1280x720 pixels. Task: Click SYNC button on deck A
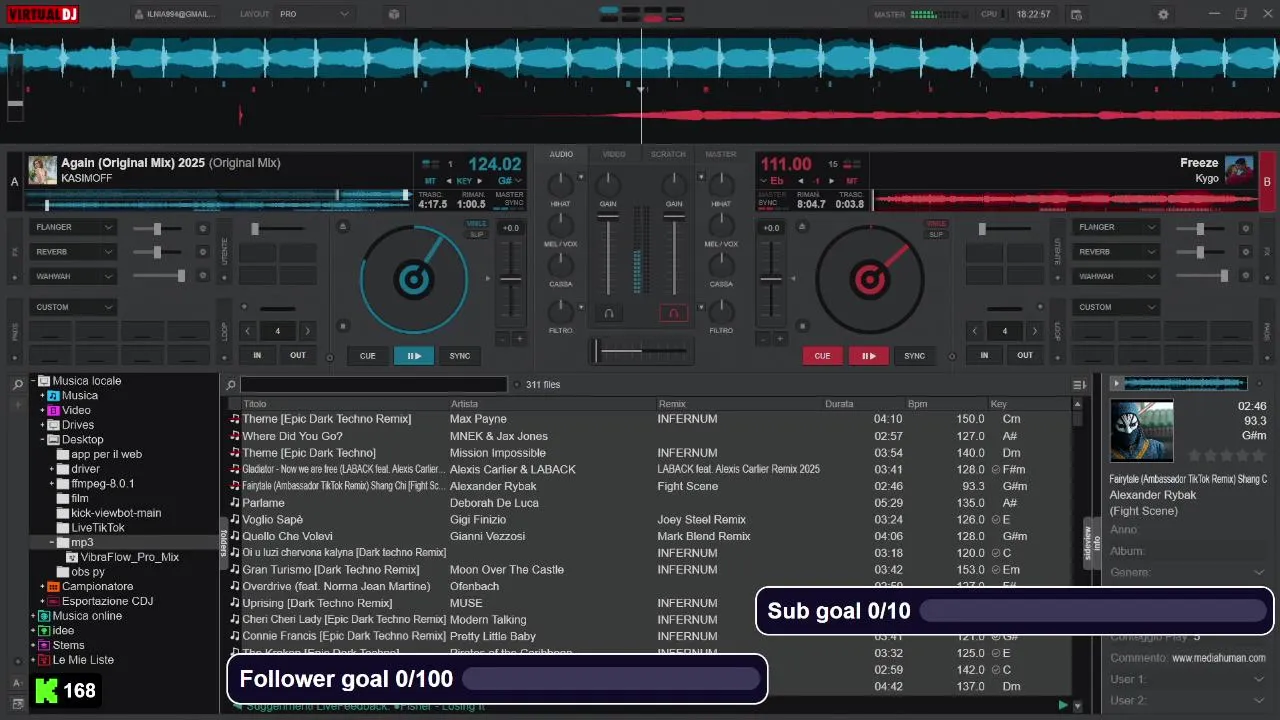460,355
